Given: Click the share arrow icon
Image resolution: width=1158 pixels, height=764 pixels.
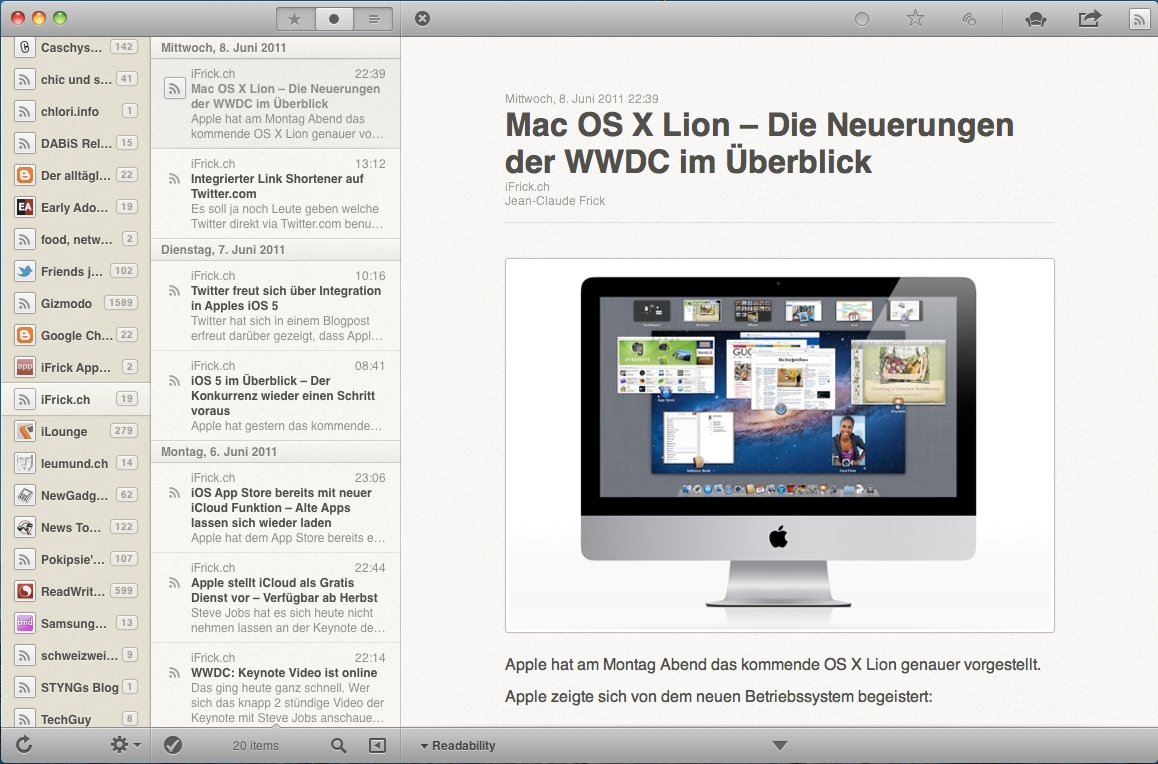Looking at the screenshot, I should click(1089, 19).
